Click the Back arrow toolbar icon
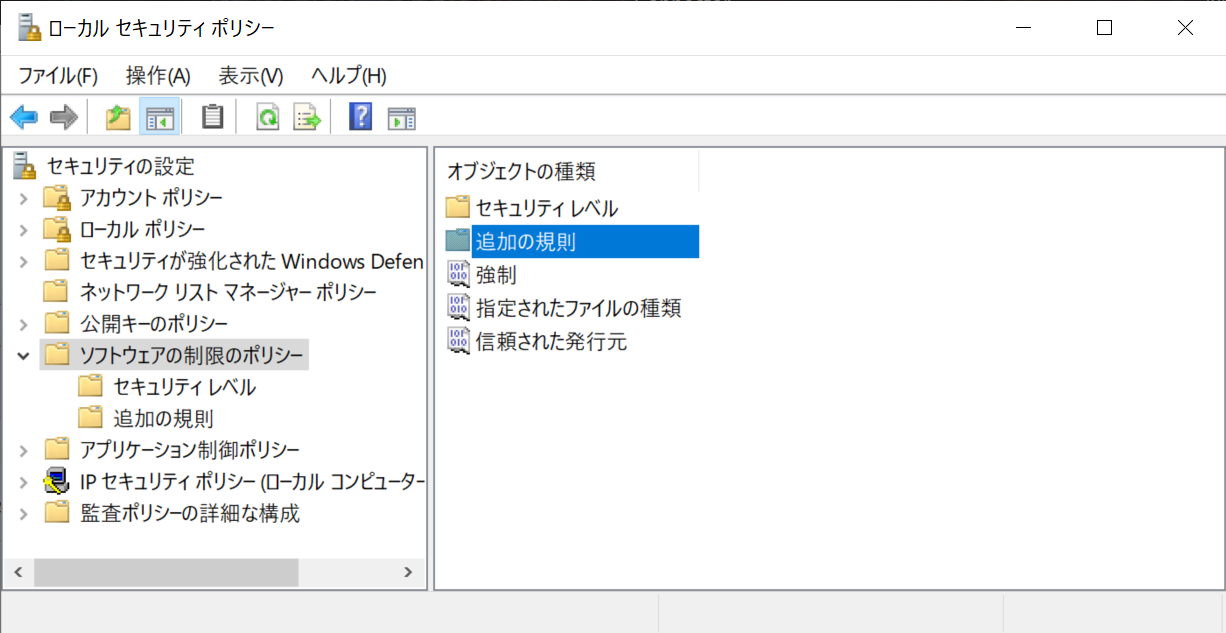1226x633 pixels. click(x=24, y=117)
